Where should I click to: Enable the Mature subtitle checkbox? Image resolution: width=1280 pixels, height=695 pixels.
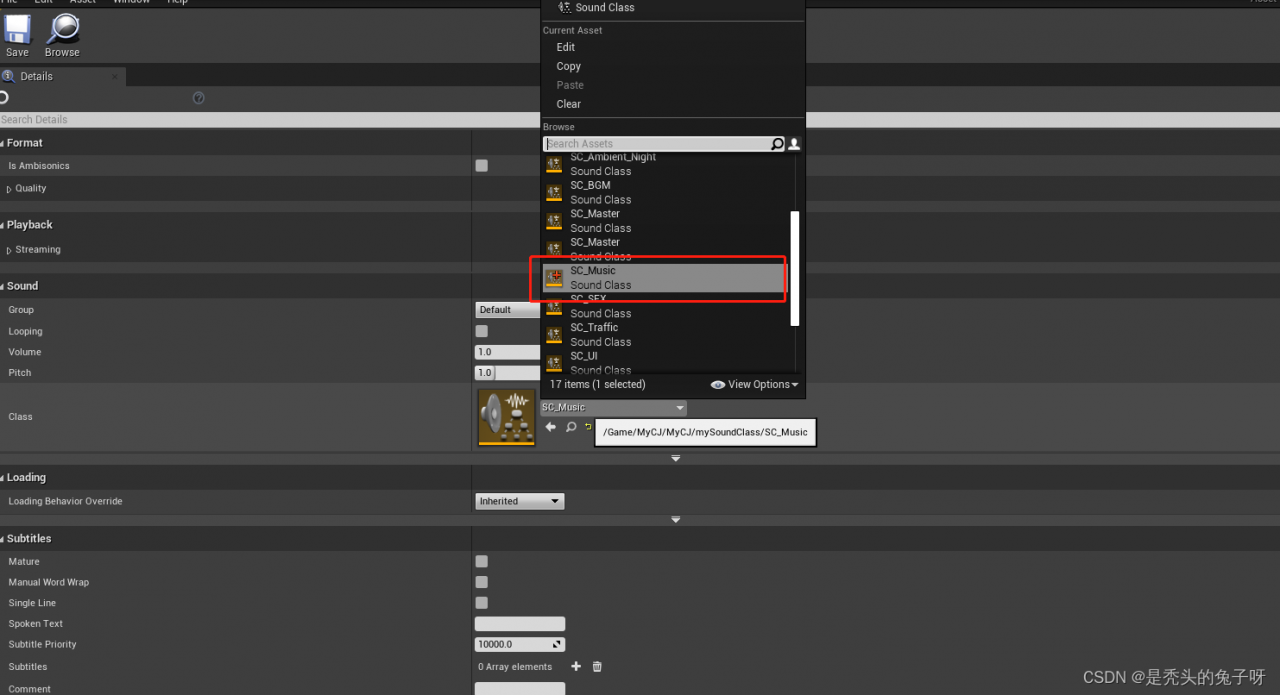(482, 561)
